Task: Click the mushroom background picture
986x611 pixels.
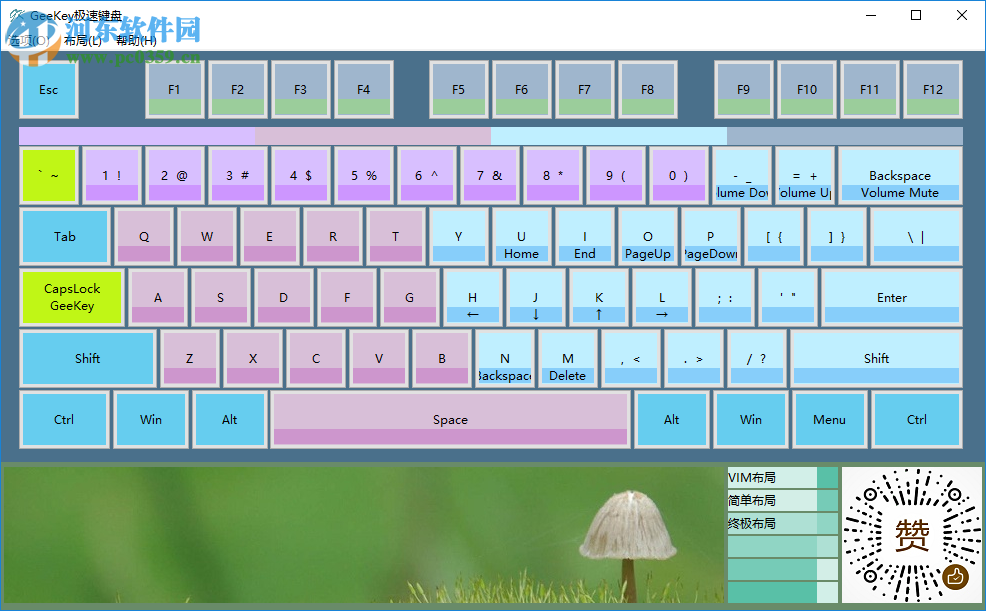Action: 363,535
